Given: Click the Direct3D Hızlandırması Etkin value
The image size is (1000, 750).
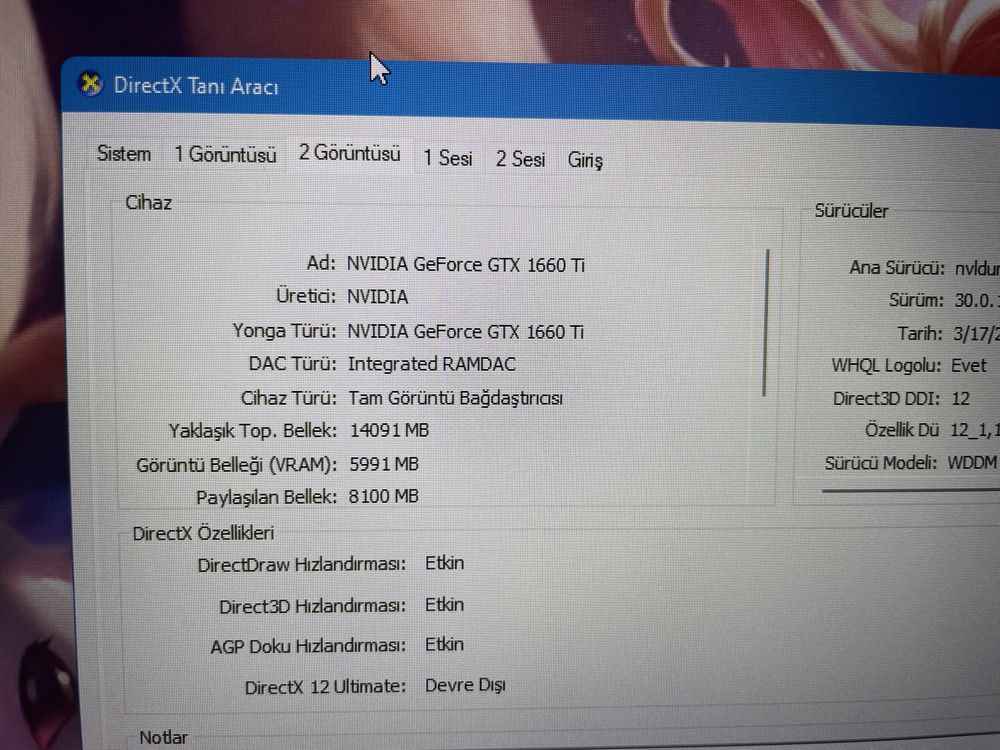Looking at the screenshot, I should (445, 604).
